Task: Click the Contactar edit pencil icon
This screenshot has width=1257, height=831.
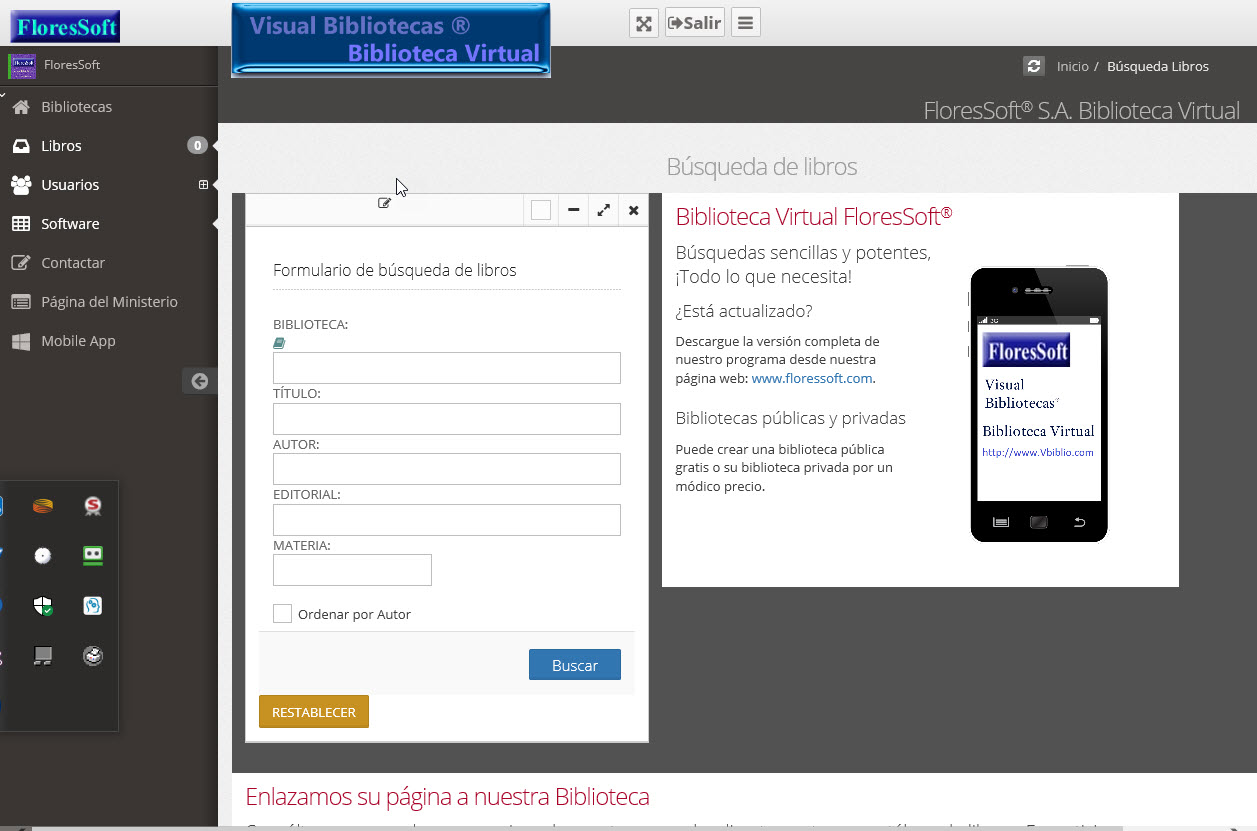Action: click(21, 263)
